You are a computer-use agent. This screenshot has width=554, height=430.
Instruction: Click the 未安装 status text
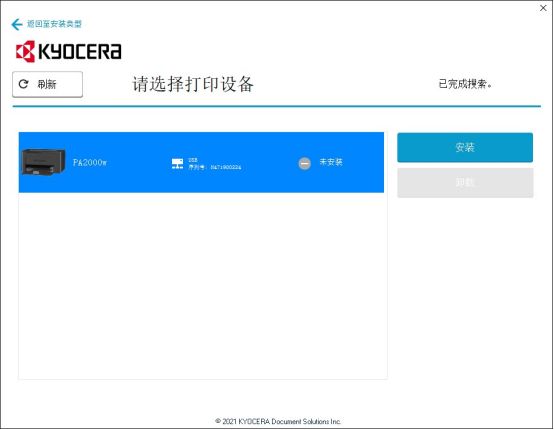click(x=331, y=162)
